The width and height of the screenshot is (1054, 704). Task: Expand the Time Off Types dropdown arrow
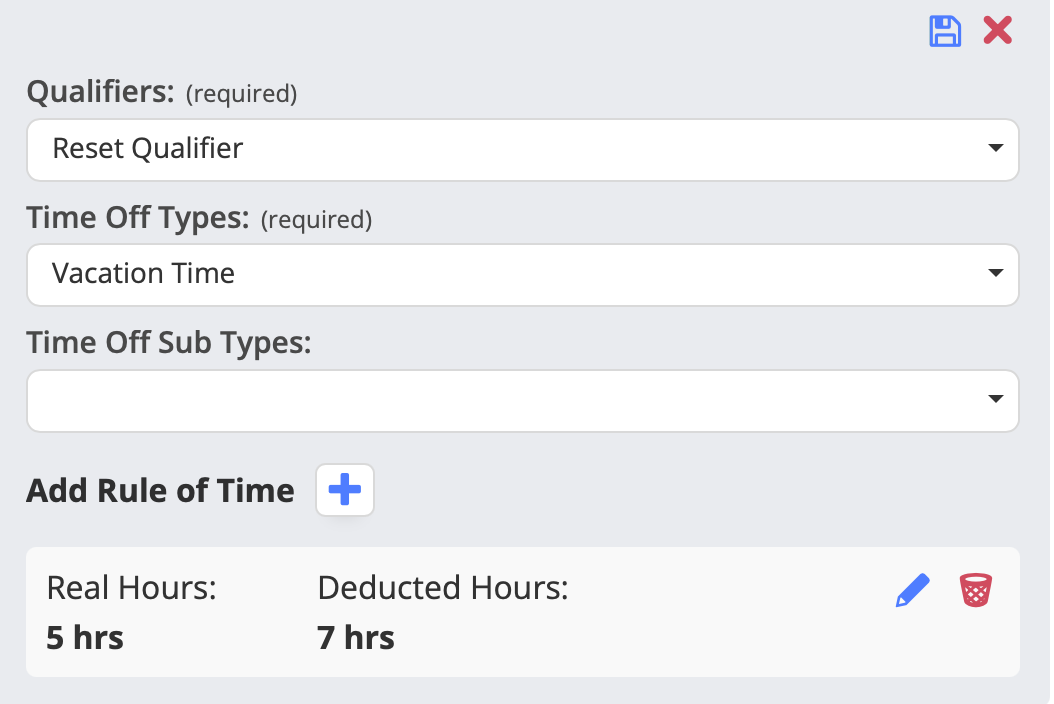pyautogui.click(x=996, y=273)
